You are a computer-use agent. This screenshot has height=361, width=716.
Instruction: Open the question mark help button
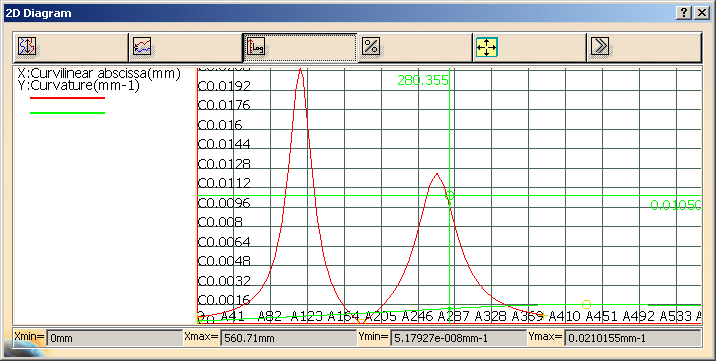coord(684,13)
